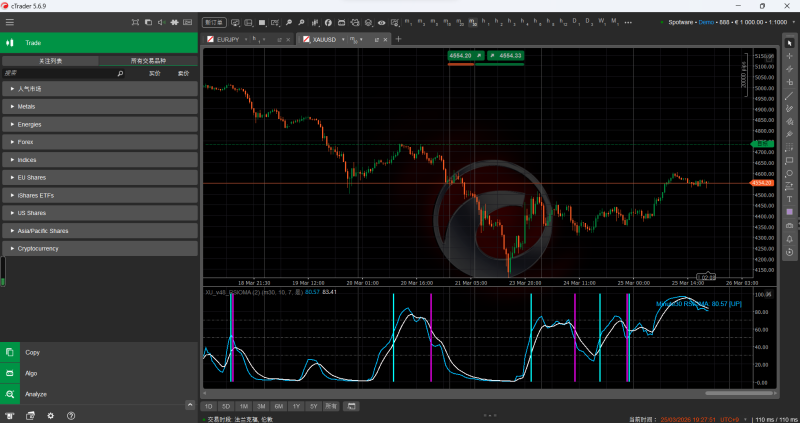Open the Trade section
Viewport: 800px width, 423px height.
point(99,43)
